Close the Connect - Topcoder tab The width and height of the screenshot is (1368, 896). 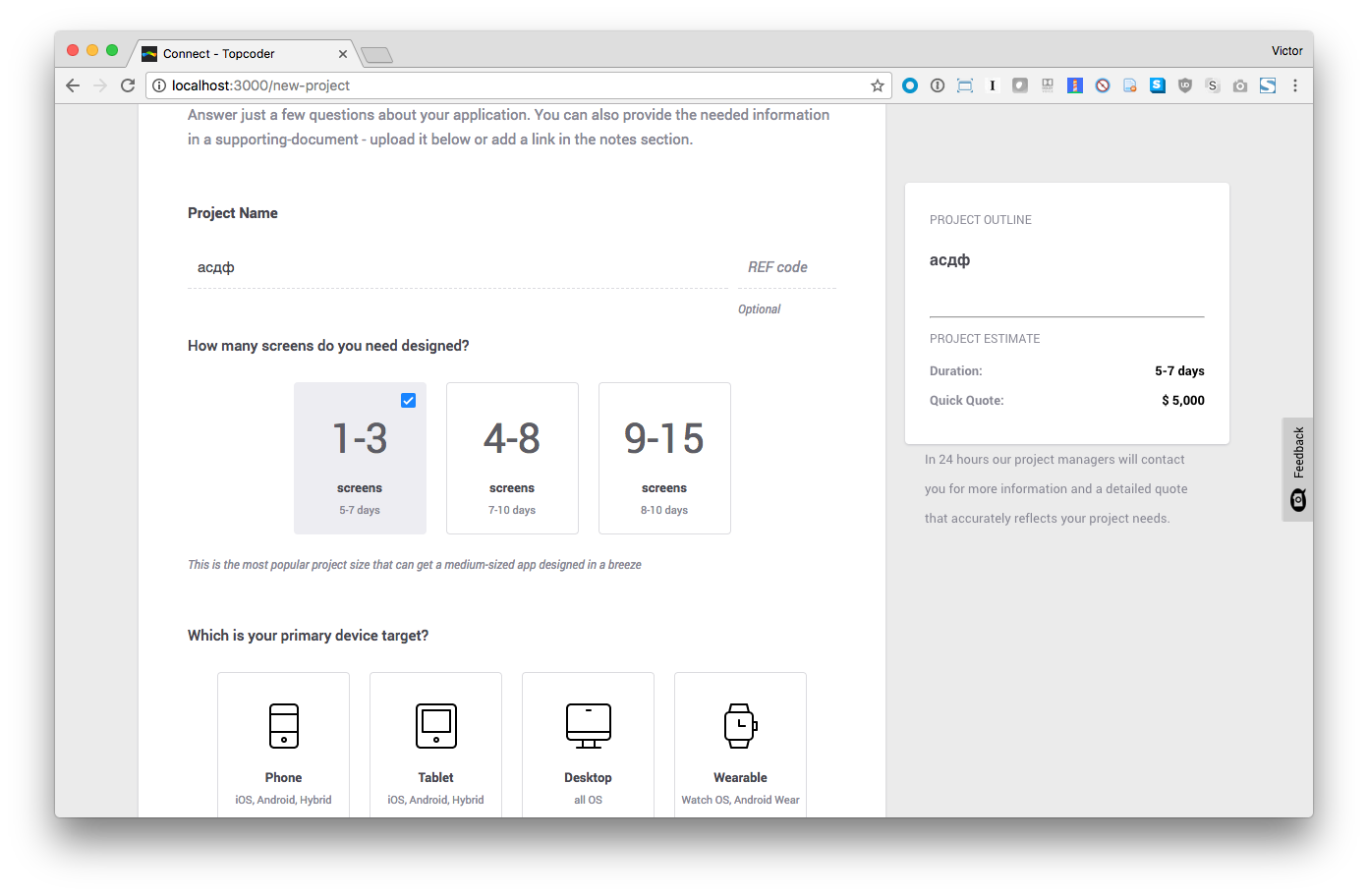click(343, 54)
